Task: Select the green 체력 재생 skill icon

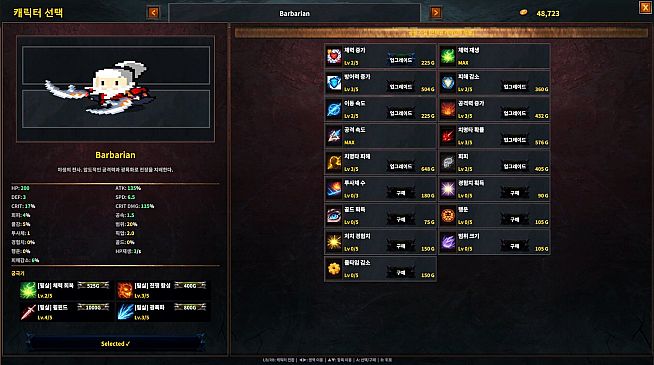Action: pyautogui.click(x=448, y=56)
